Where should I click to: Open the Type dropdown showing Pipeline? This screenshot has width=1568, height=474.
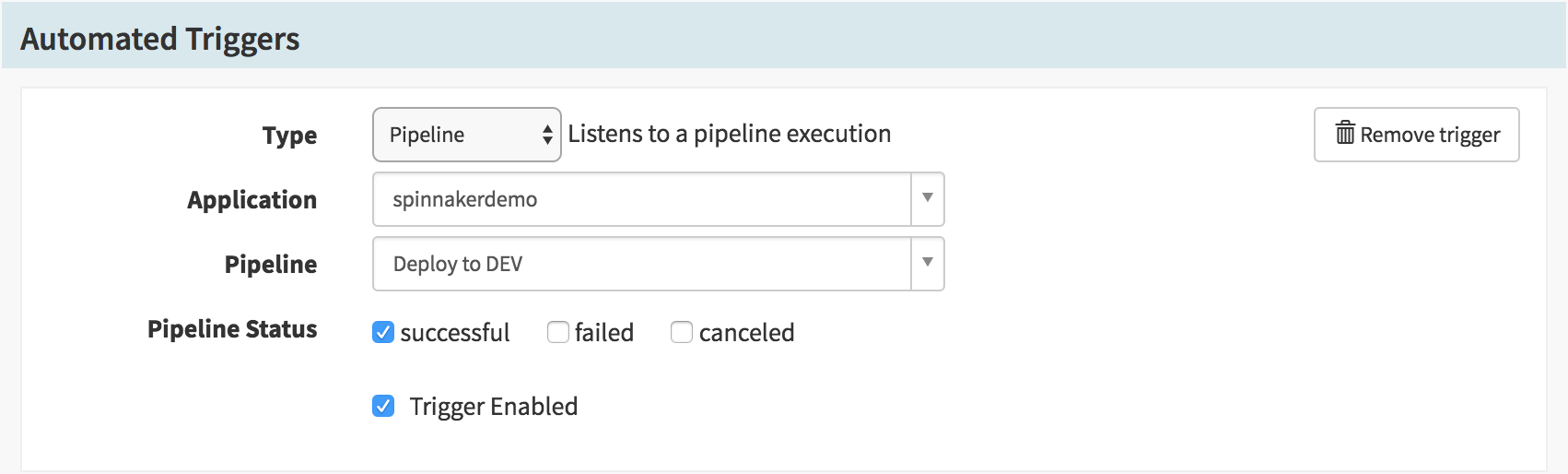tap(466, 135)
